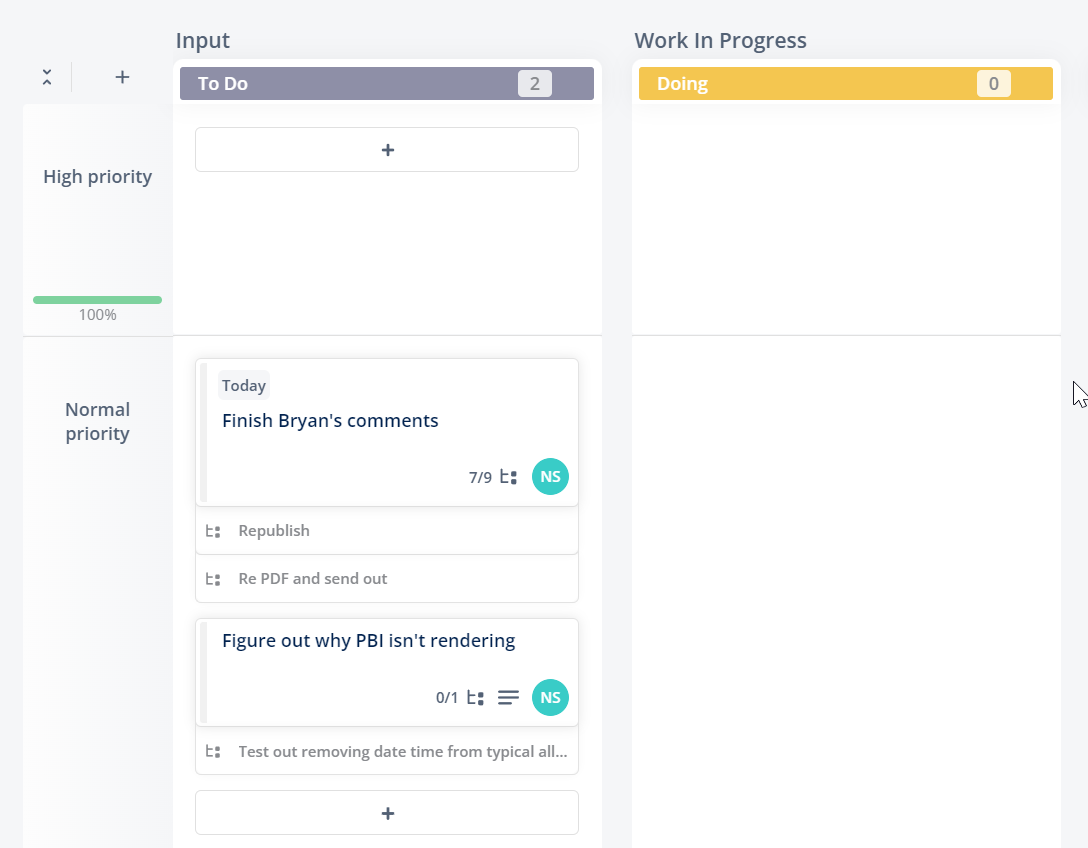Open the "Test out removing date time" subtask

pyautogui.click(x=386, y=752)
